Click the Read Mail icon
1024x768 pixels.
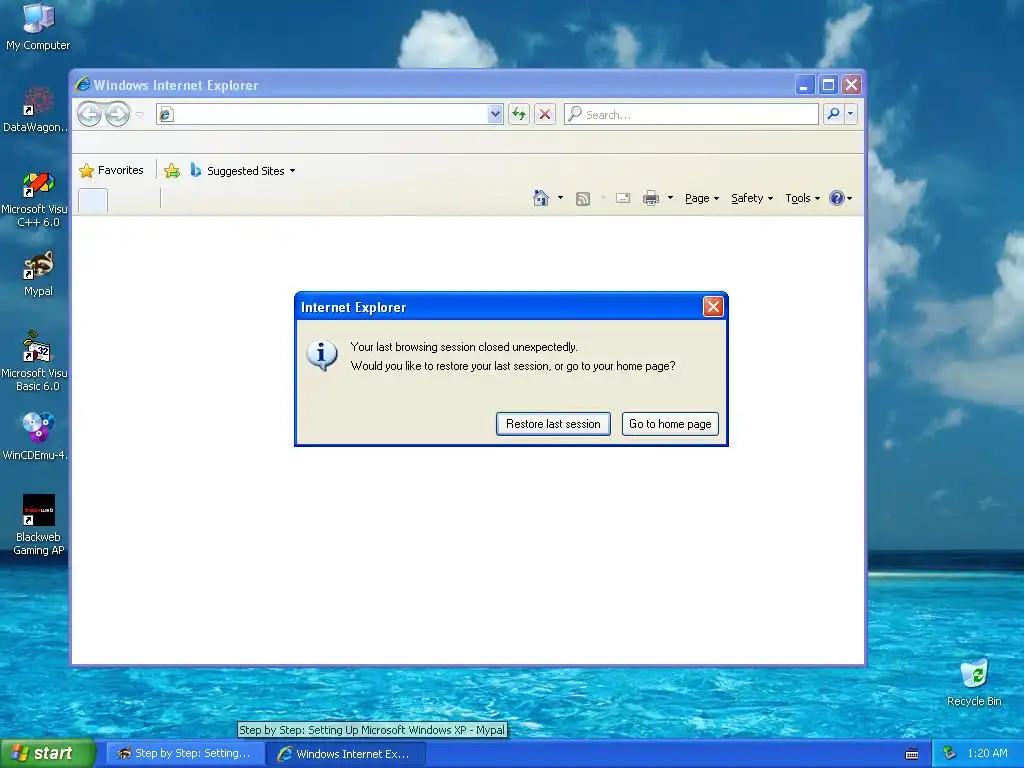pos(623,198)
